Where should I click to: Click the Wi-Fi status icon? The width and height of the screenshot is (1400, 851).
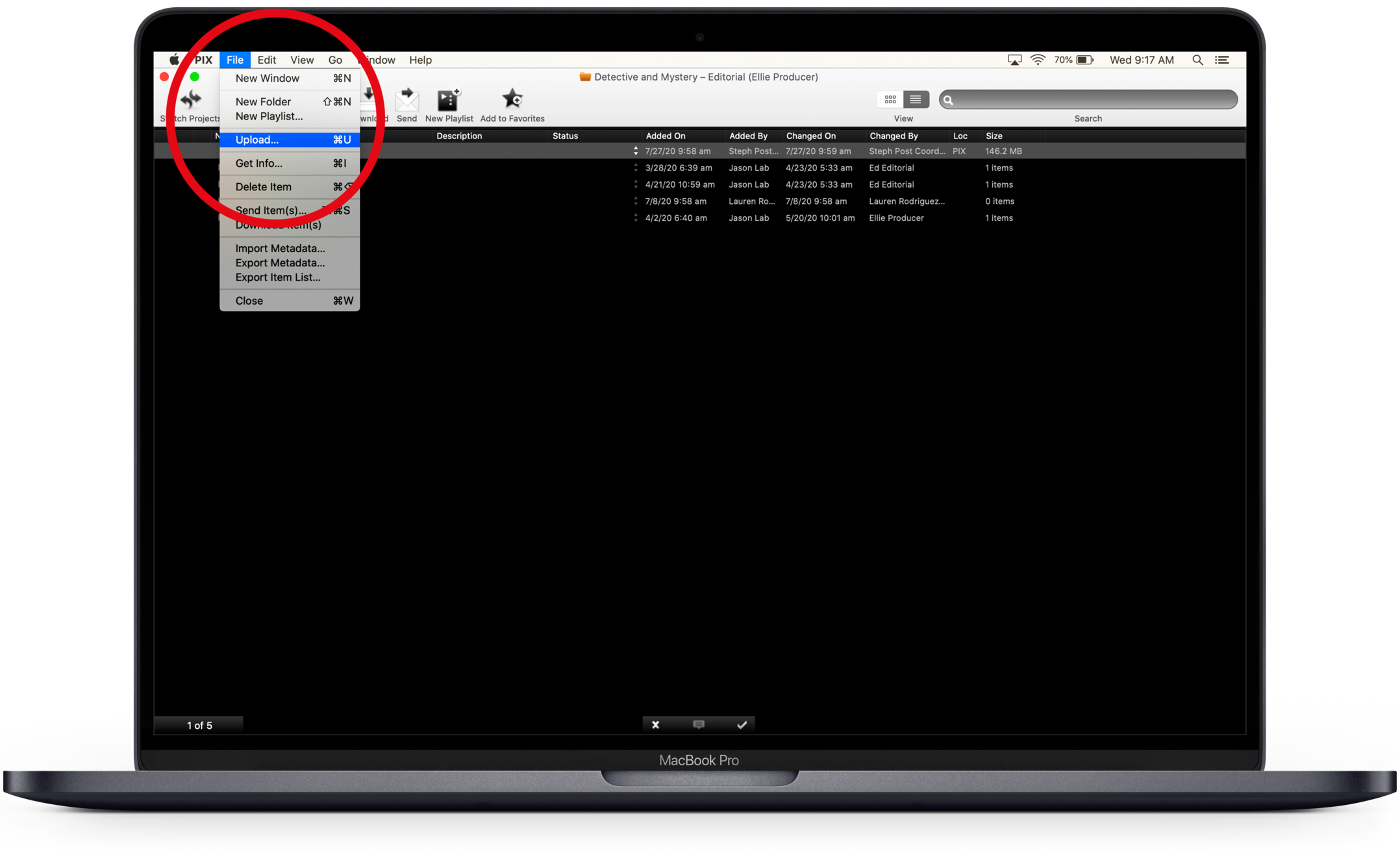1038,60
